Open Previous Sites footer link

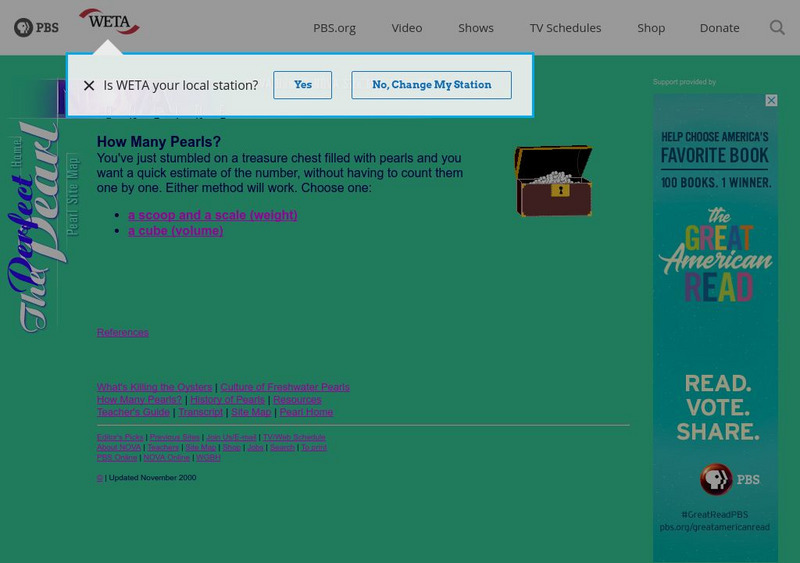point(174,437)
